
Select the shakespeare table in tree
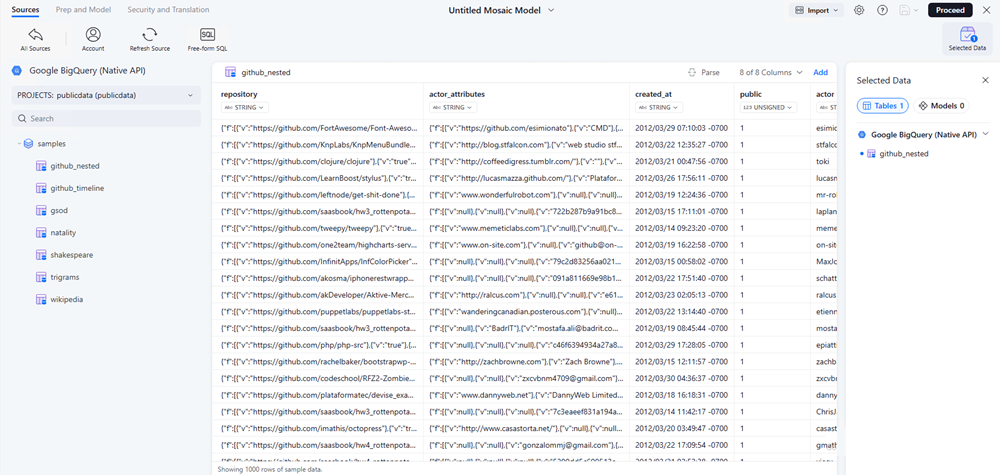71,255
